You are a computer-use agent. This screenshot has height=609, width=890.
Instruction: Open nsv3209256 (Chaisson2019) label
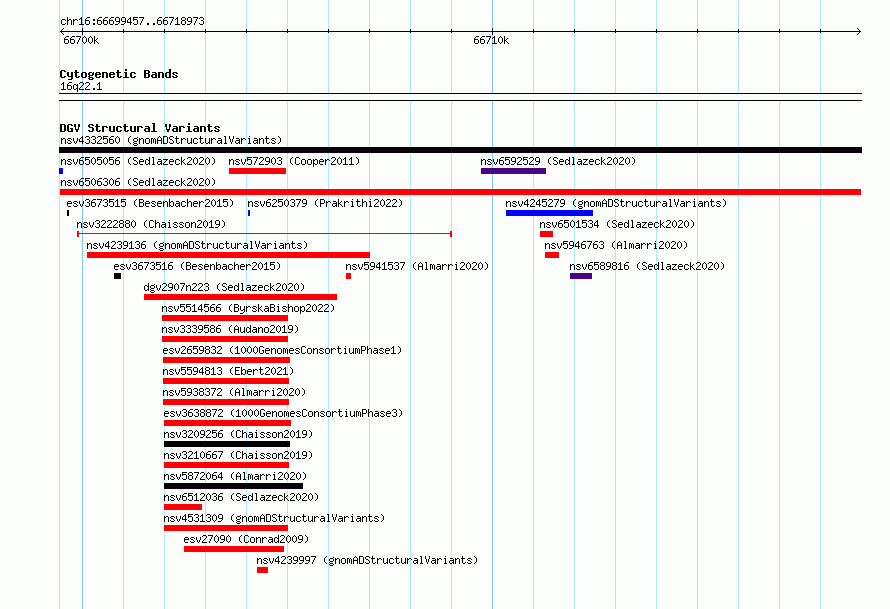(238, 434)
